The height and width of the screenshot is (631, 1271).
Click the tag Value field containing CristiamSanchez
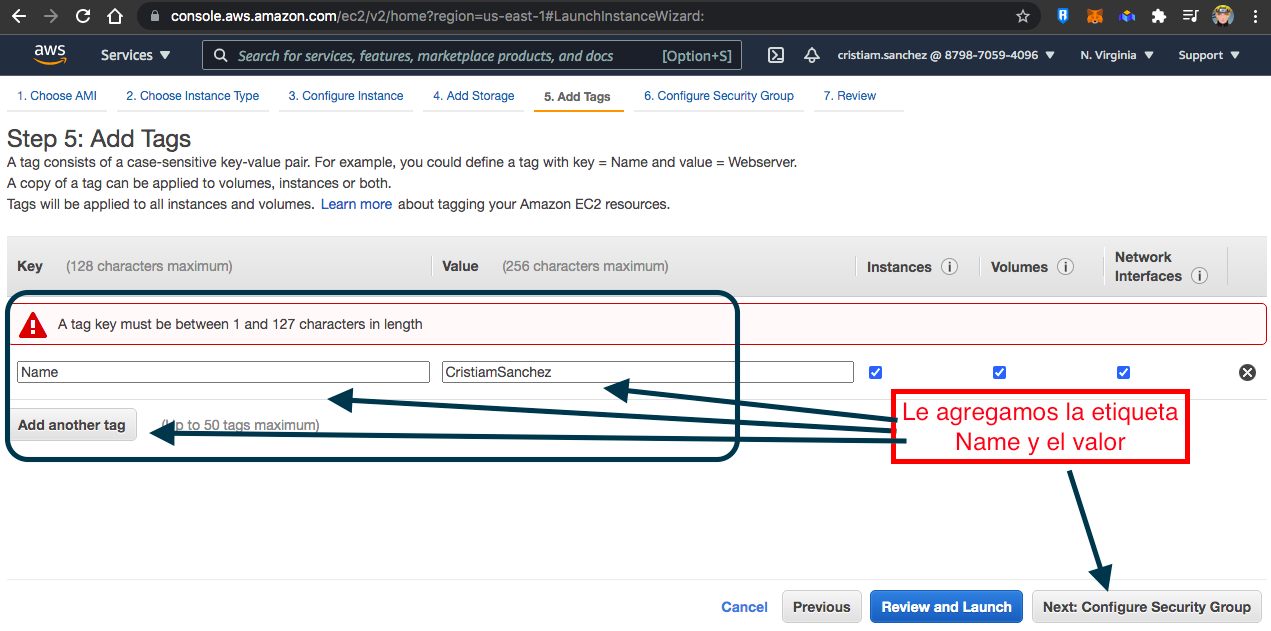647,372
